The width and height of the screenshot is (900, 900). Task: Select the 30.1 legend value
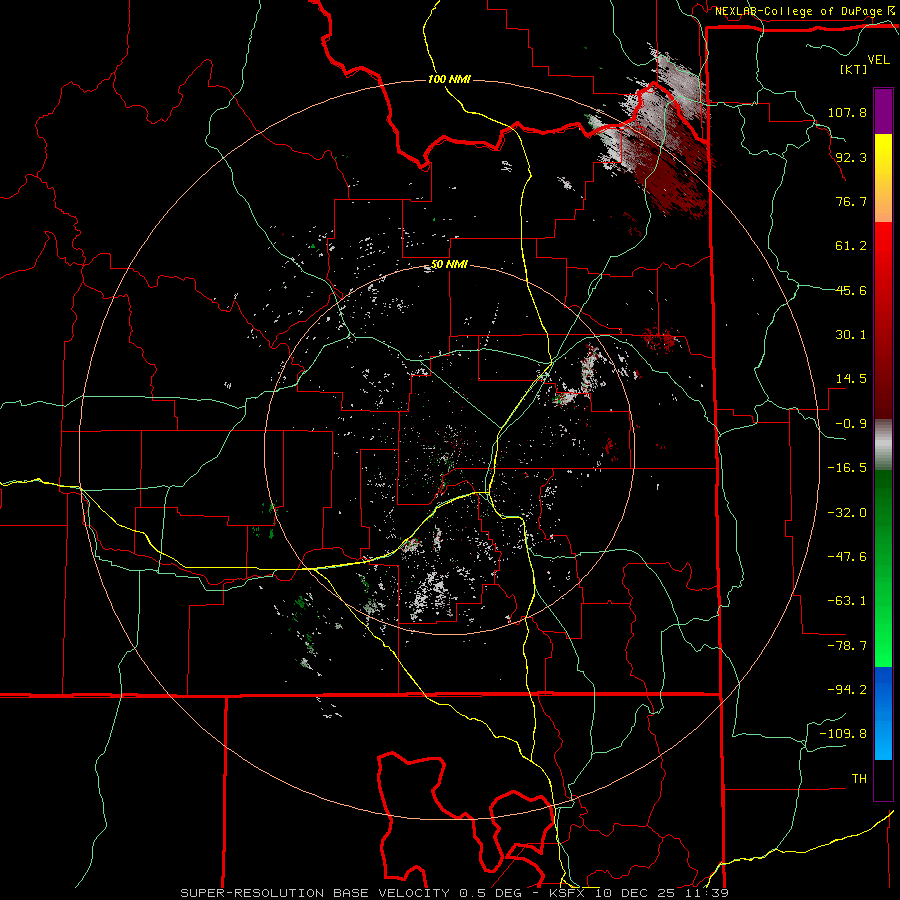coord(851,335)
